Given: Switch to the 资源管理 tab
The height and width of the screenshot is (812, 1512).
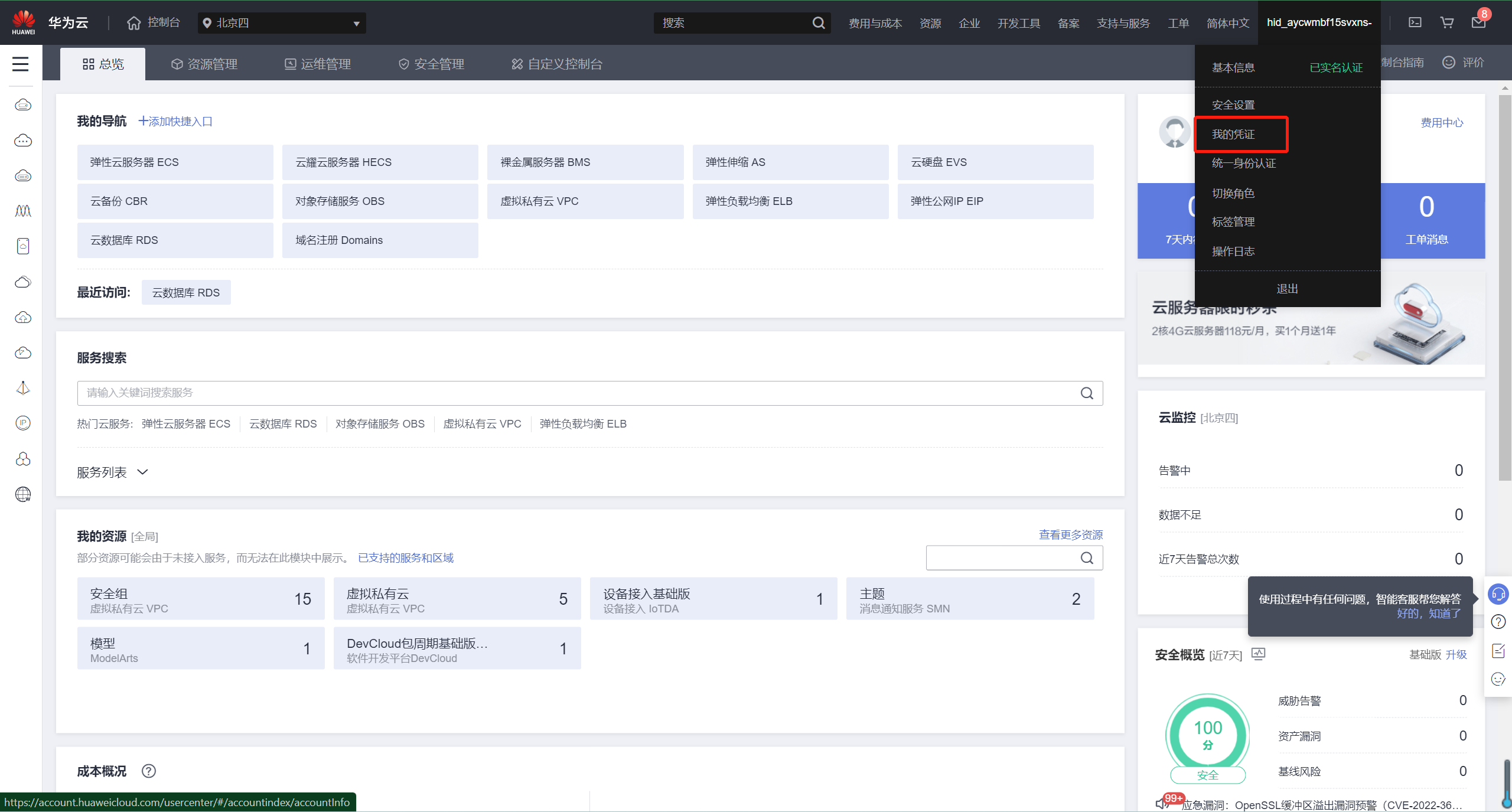Looking at the screenshot, I should tap(204, 64).
